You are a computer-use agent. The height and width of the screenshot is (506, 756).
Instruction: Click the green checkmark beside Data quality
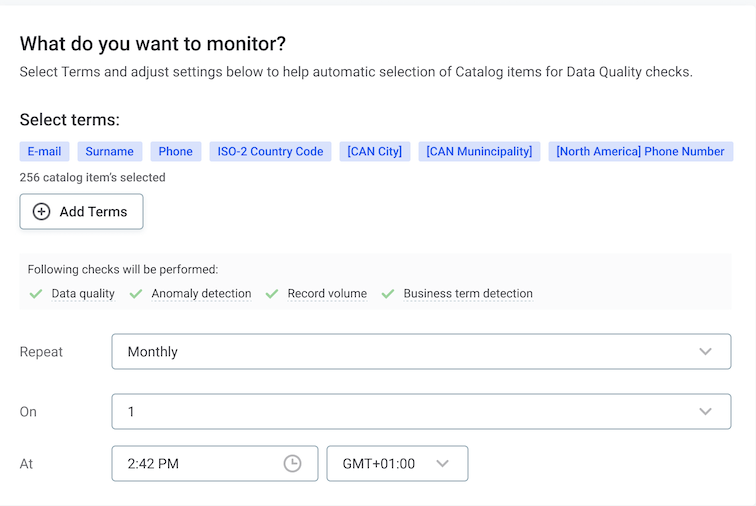click(x=36, y=294)
